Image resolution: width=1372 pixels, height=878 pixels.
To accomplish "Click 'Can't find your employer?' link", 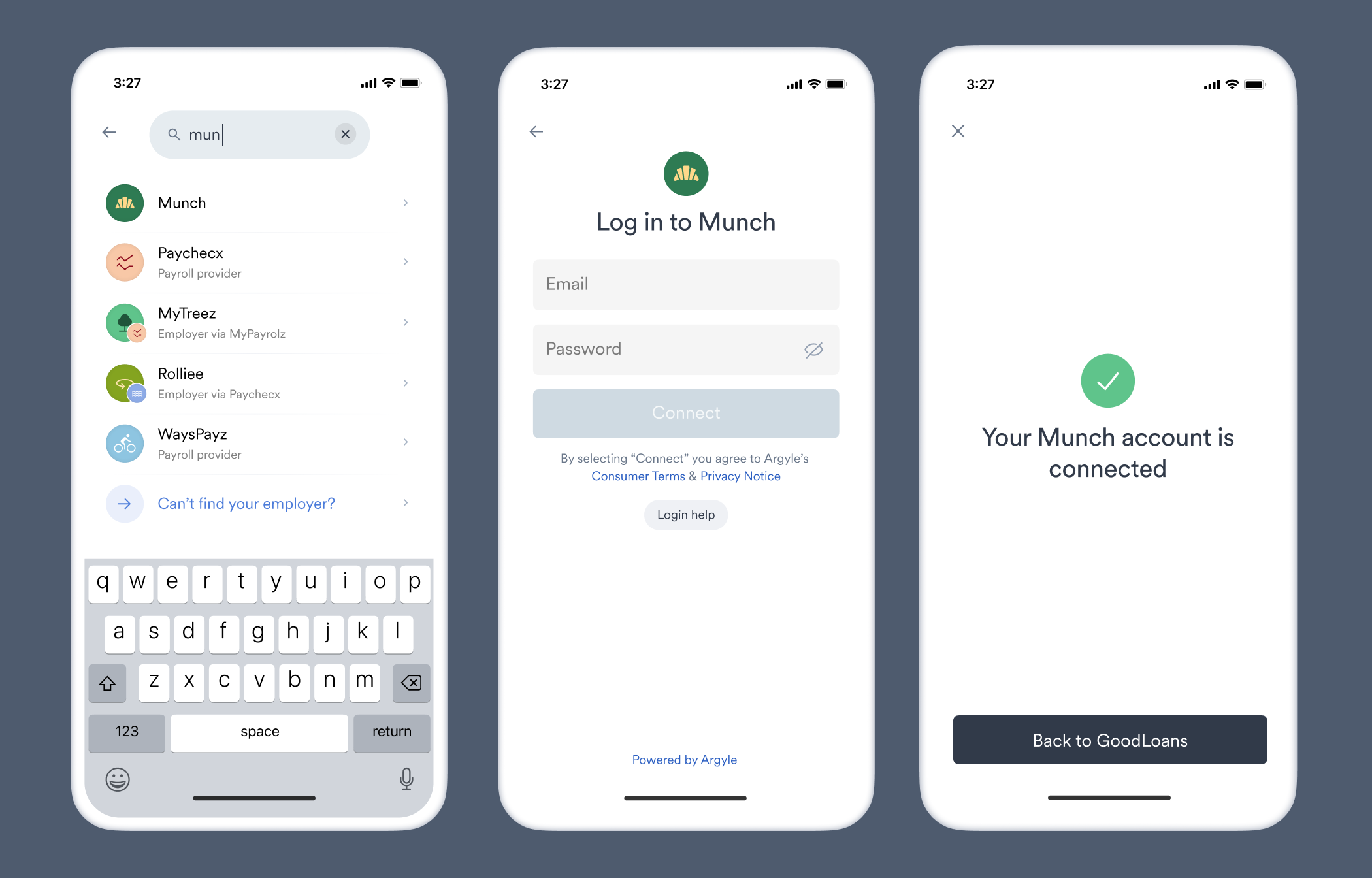I will (x=246, y=503).
